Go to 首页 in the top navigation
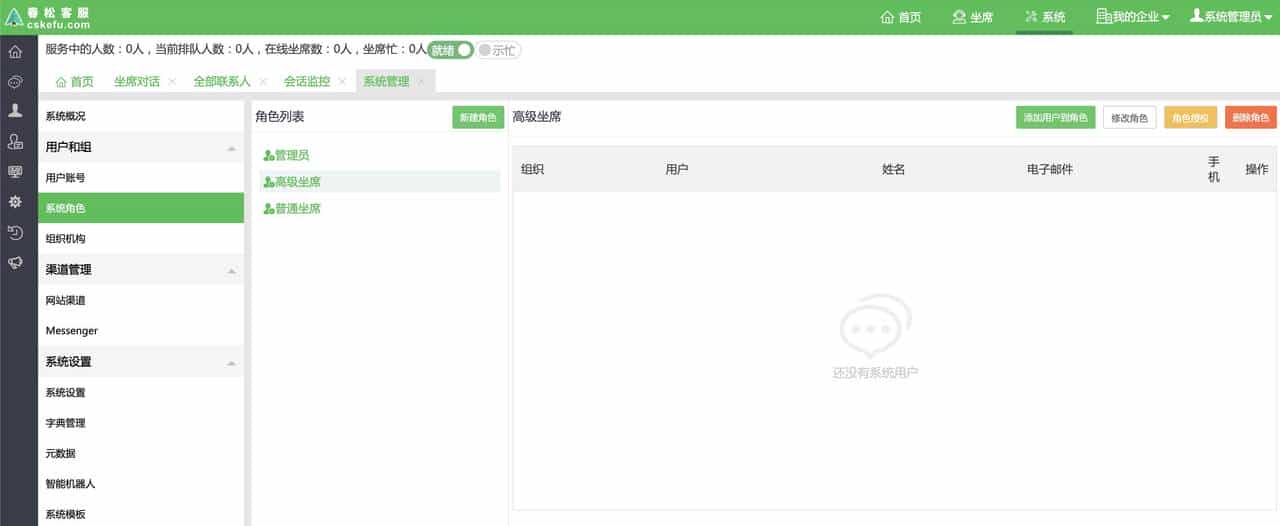This screenshot has height=526, width=1280. [x=901, y=17]
